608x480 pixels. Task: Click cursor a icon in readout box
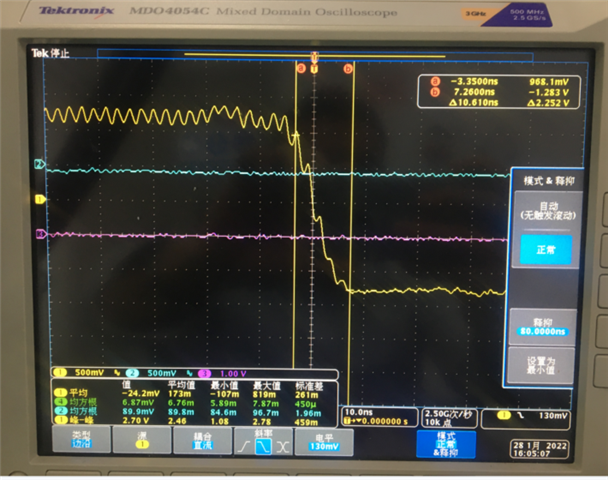click(x=435, y=81)
